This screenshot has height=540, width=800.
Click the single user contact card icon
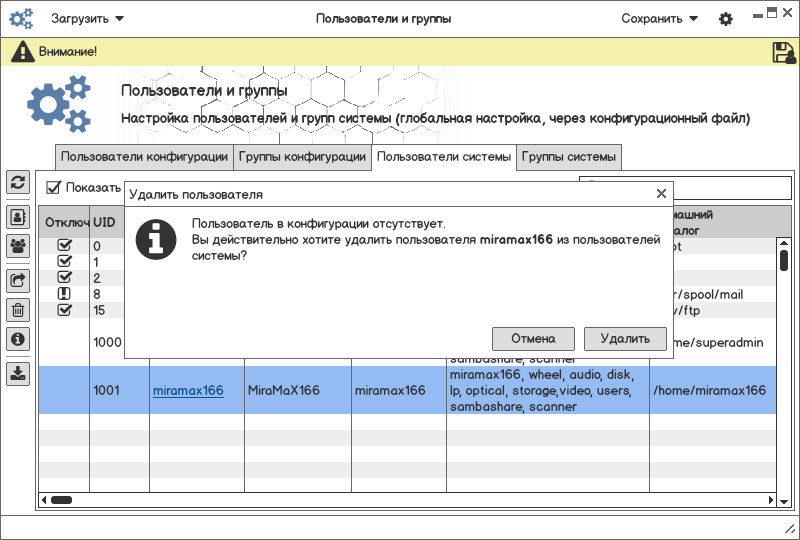click(x=18, y=216)
